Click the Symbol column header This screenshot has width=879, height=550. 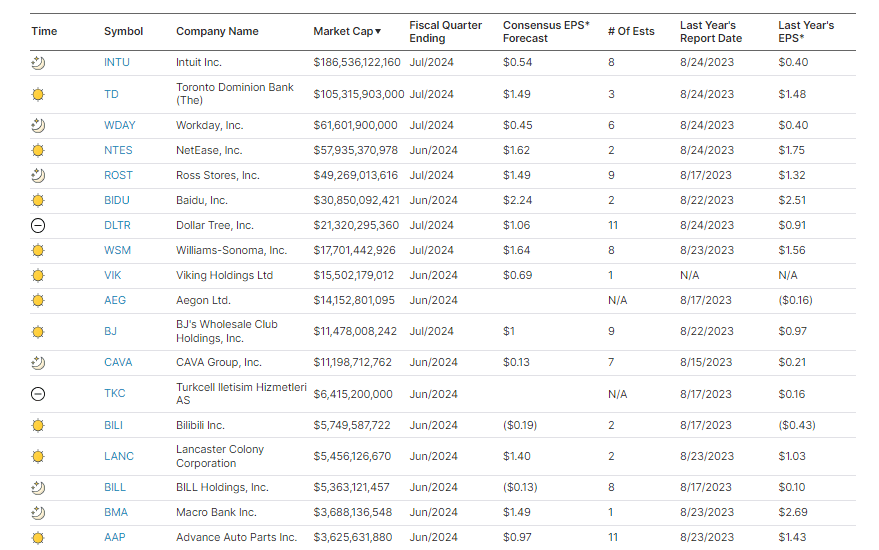click(123, 31)
